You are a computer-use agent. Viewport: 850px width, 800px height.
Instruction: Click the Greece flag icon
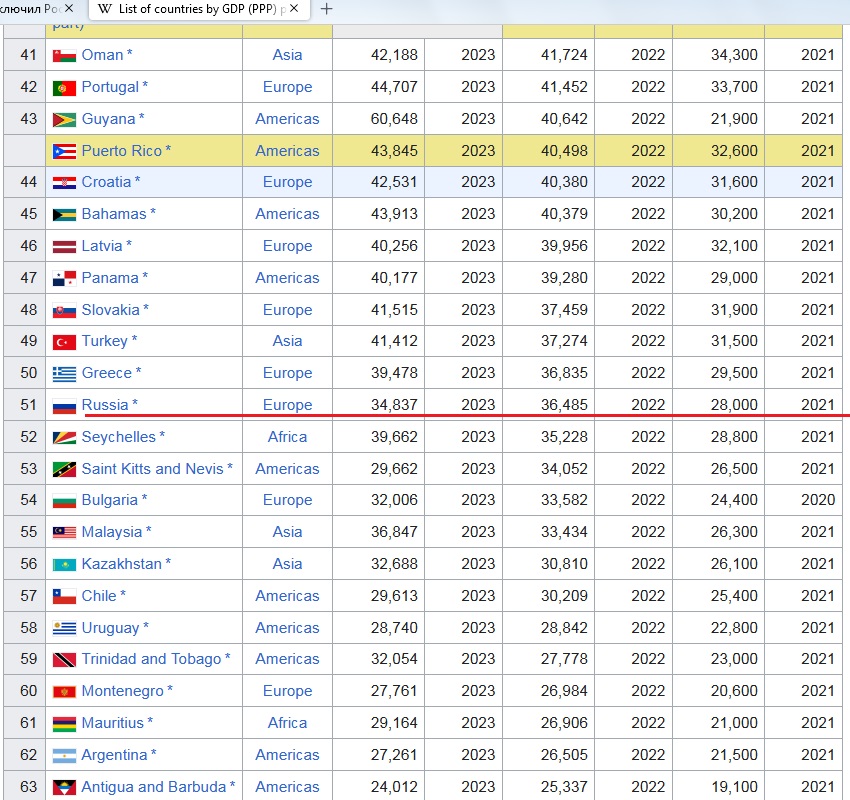tap(64, 374)
